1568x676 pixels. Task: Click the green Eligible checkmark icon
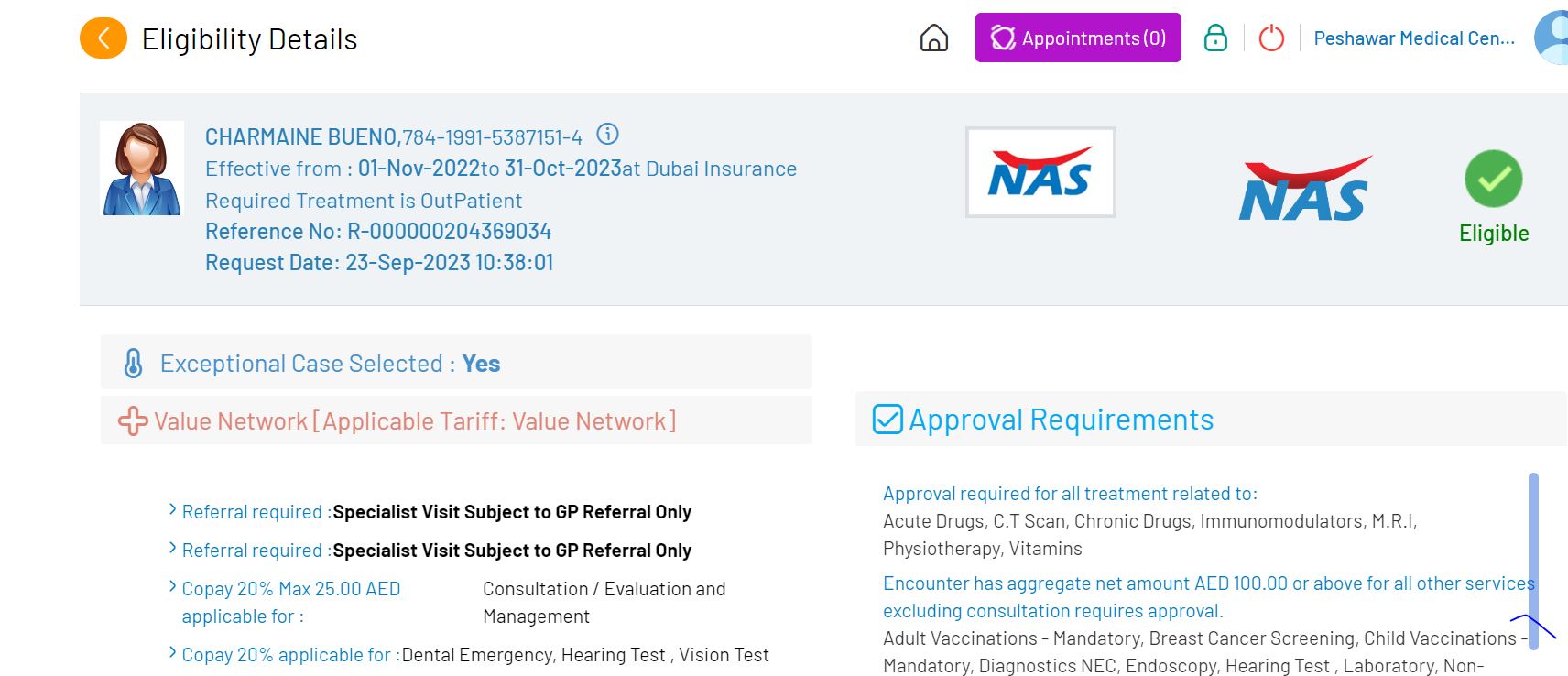(1493, 179)
